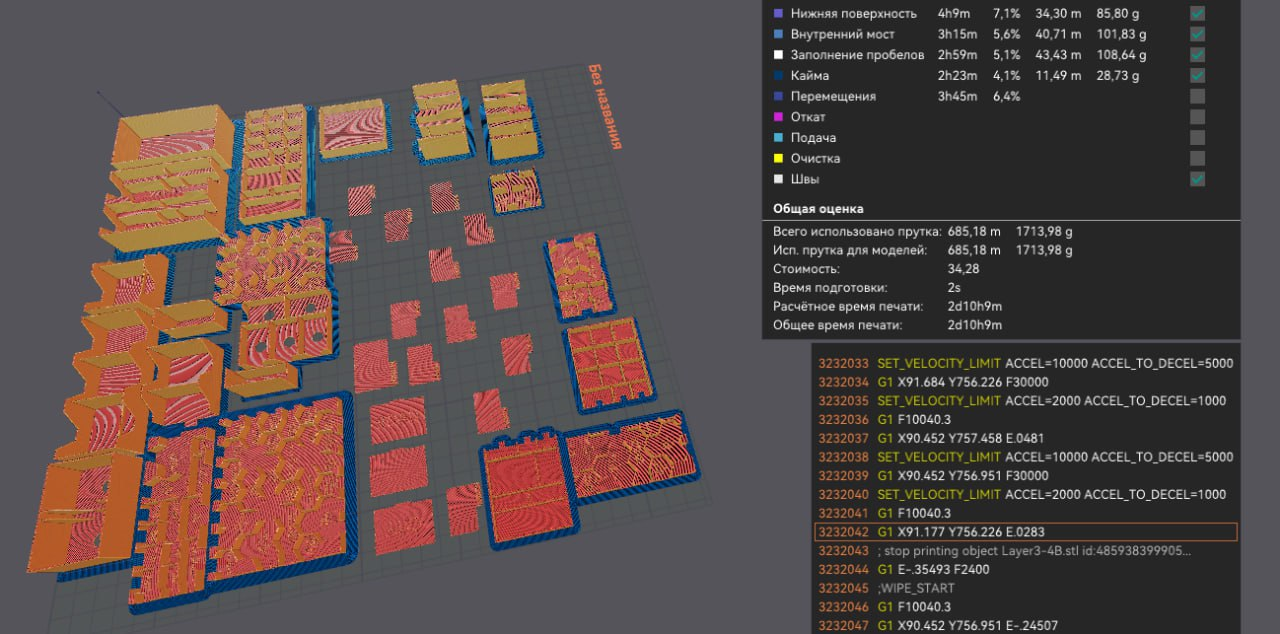The width and height of the screenshot is (1280, 634).
Task: Enable the Очистка wipe checkbox
Action: 1197,158
